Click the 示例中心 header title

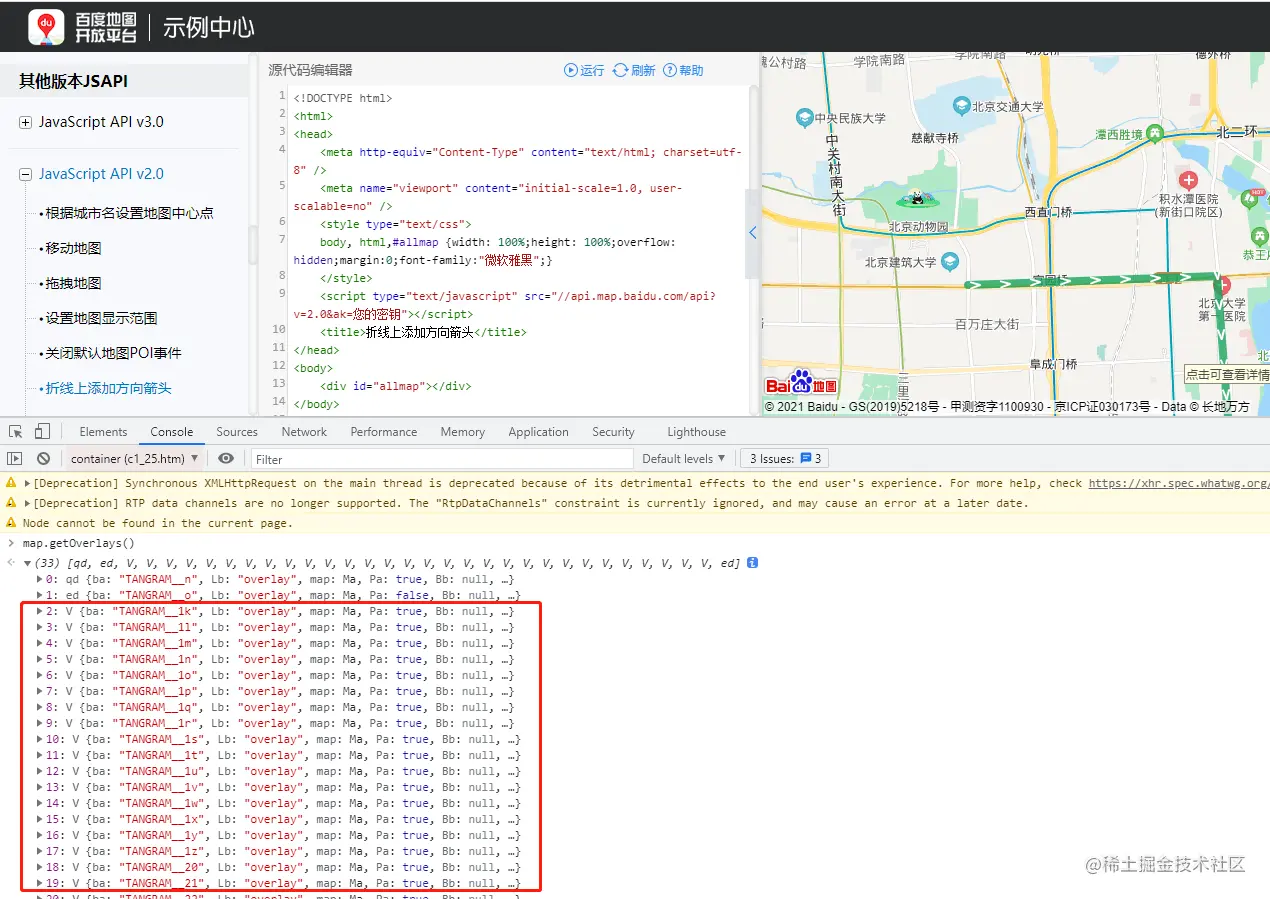point(208,27)
